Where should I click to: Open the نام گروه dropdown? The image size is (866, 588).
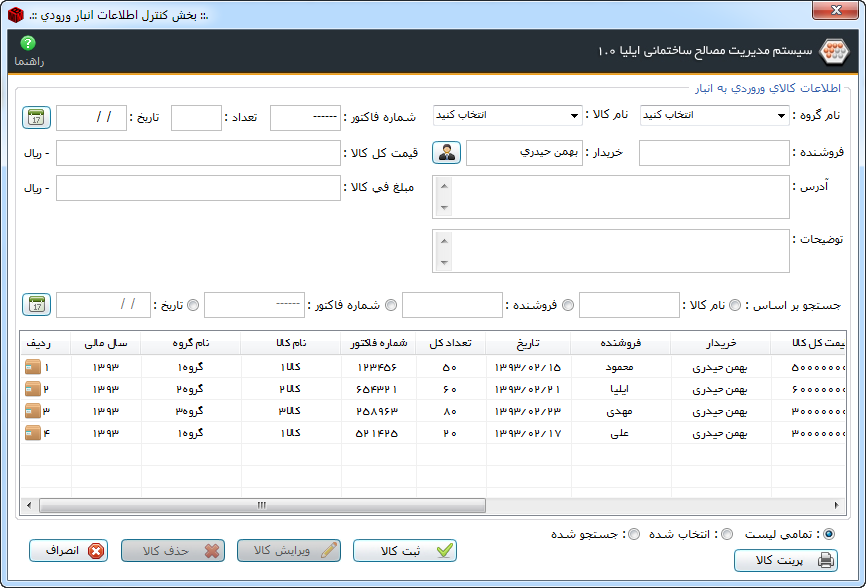[781, 116]
